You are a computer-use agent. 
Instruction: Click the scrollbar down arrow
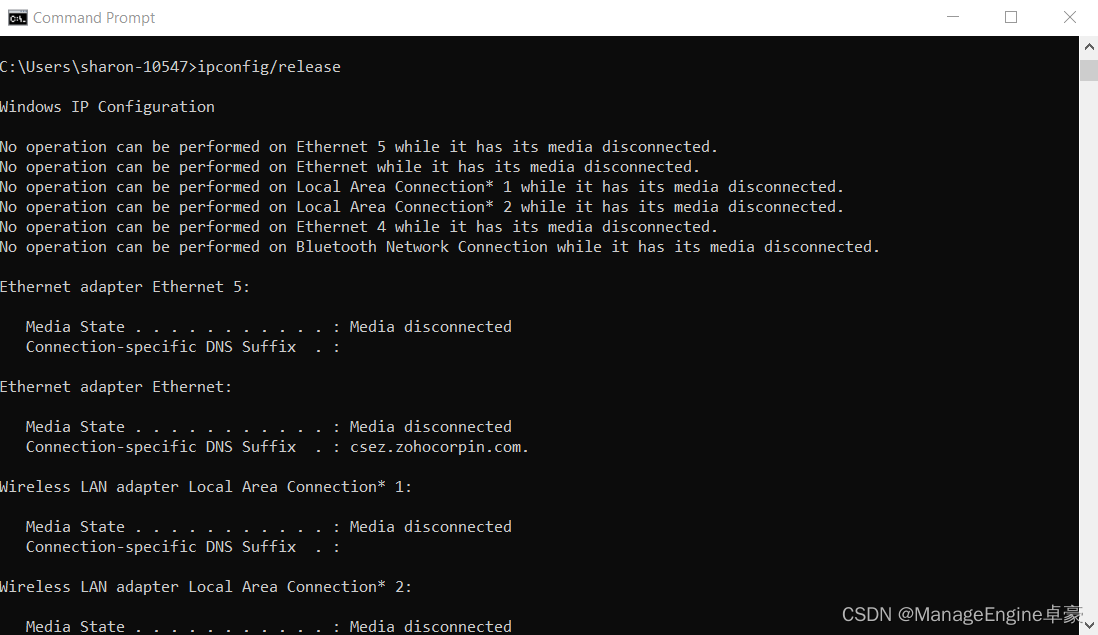1089,625
